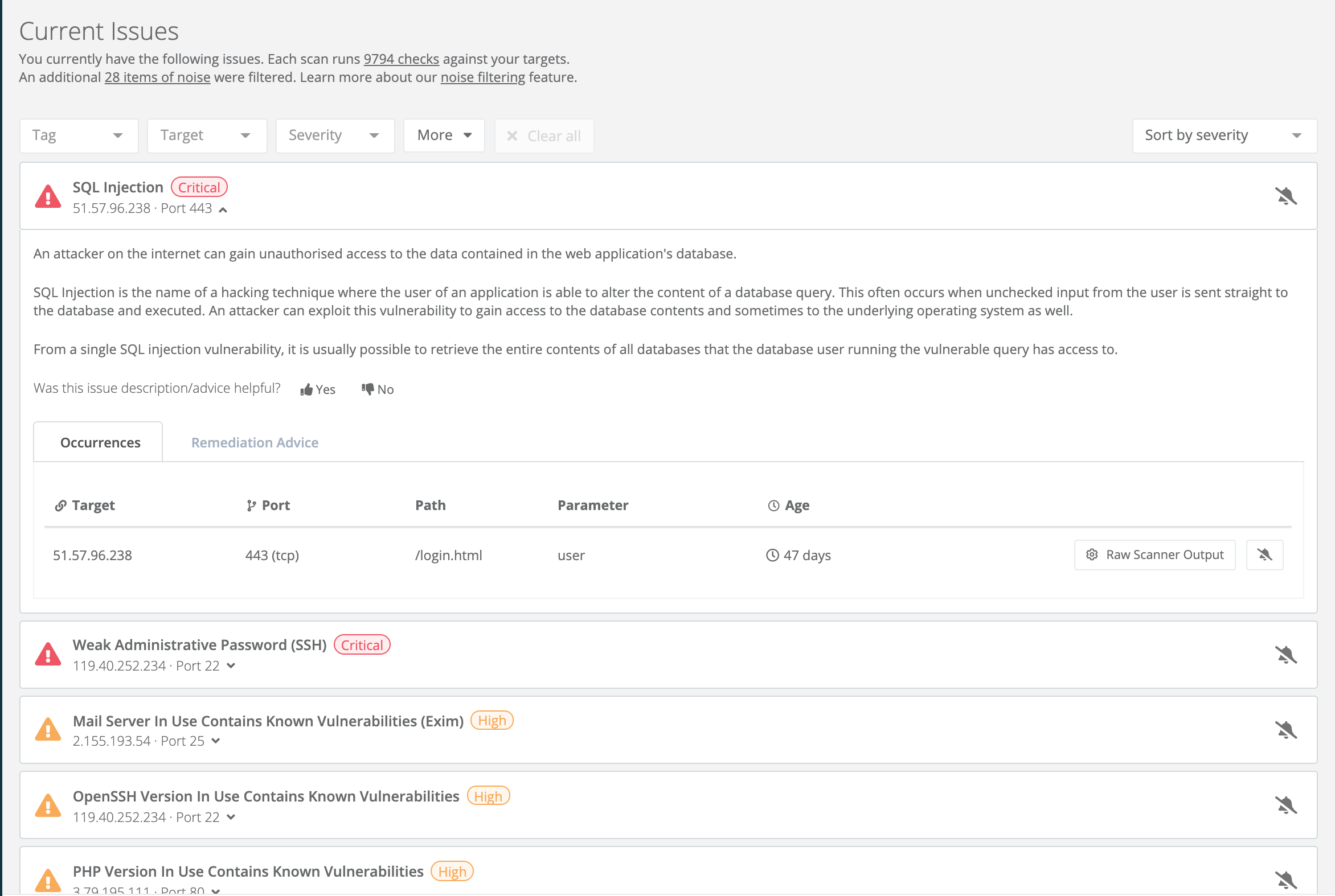The image size is (1335, 896).
Task: Open Raw Scanner Output
Action: point(1154,554)
